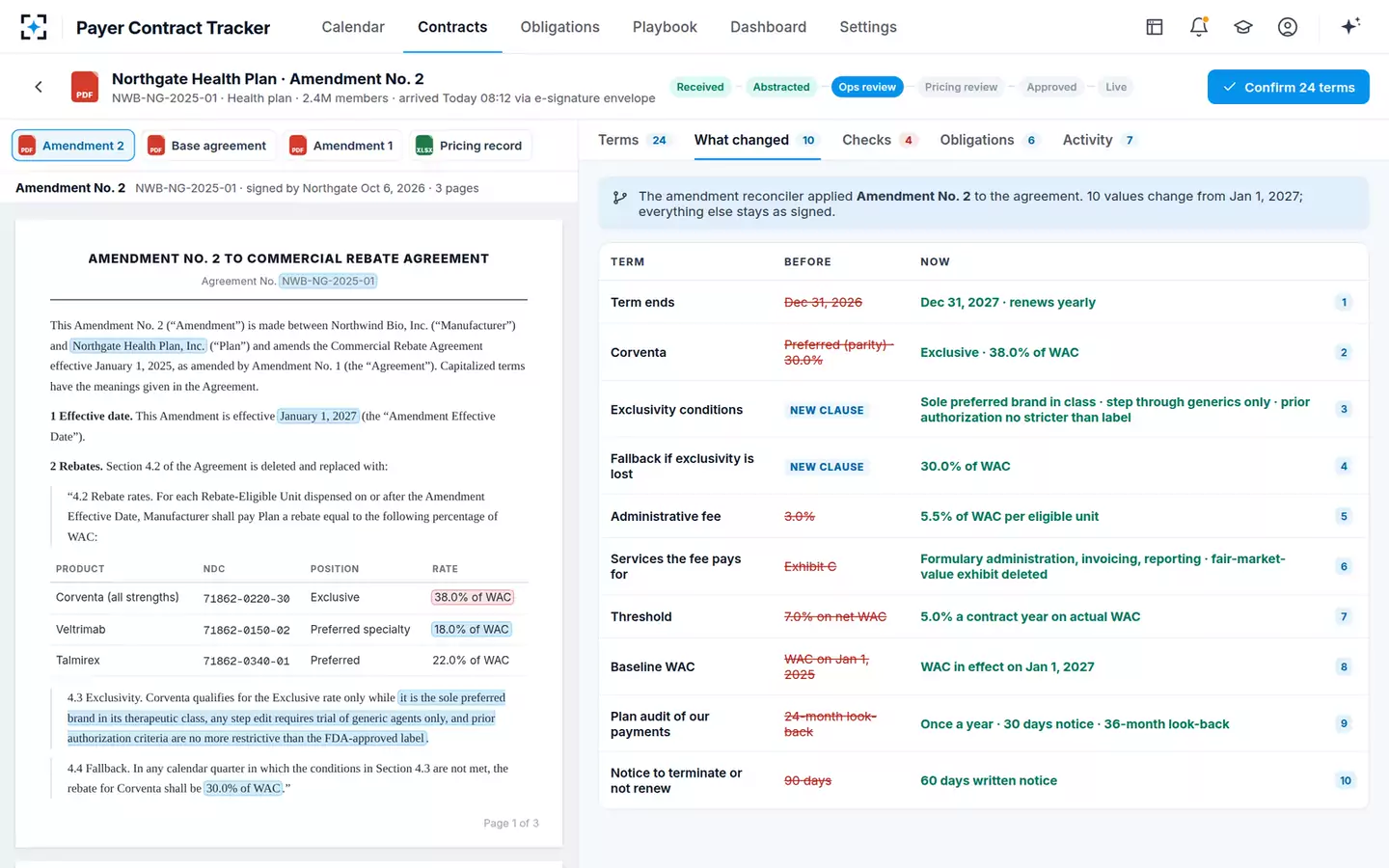This screenshot has height=868, width=1389.
Task: Click reference badge 10 on the Notice to terminate row
Action: 1345,780
